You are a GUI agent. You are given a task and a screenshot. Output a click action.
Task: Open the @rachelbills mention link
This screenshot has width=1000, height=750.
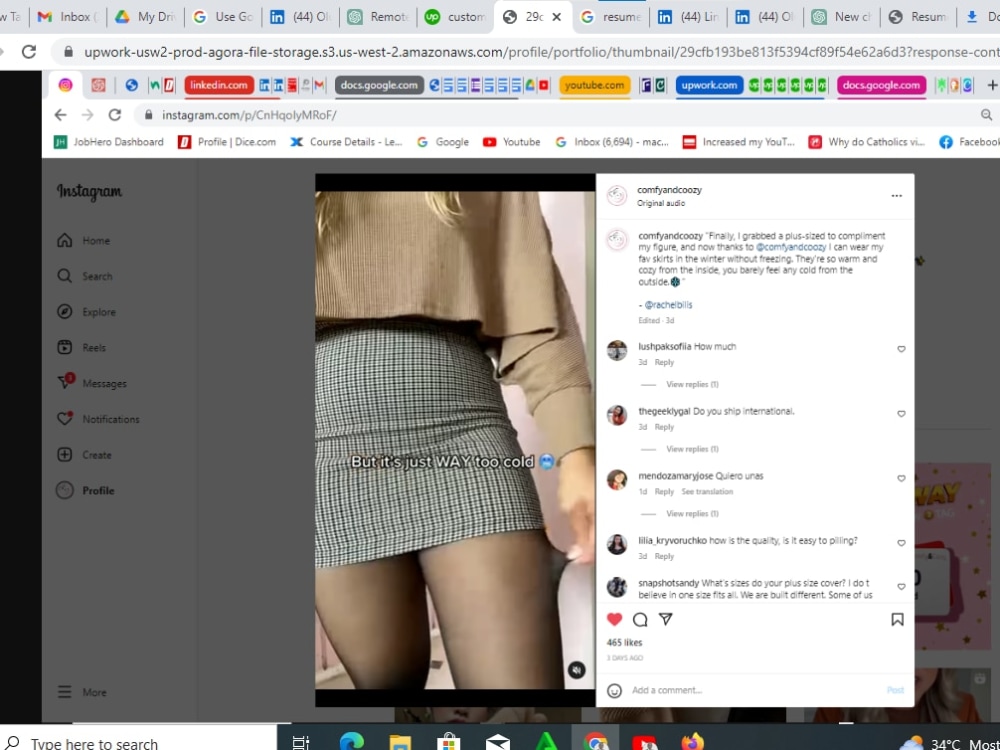[668, 305]
